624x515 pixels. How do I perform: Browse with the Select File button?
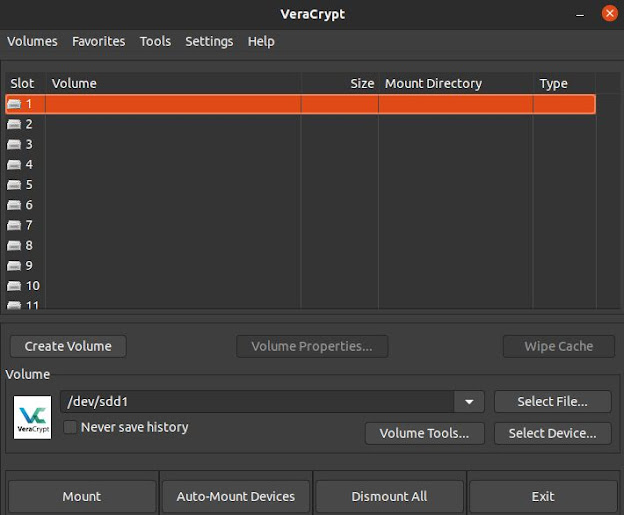tap(552, 402)
